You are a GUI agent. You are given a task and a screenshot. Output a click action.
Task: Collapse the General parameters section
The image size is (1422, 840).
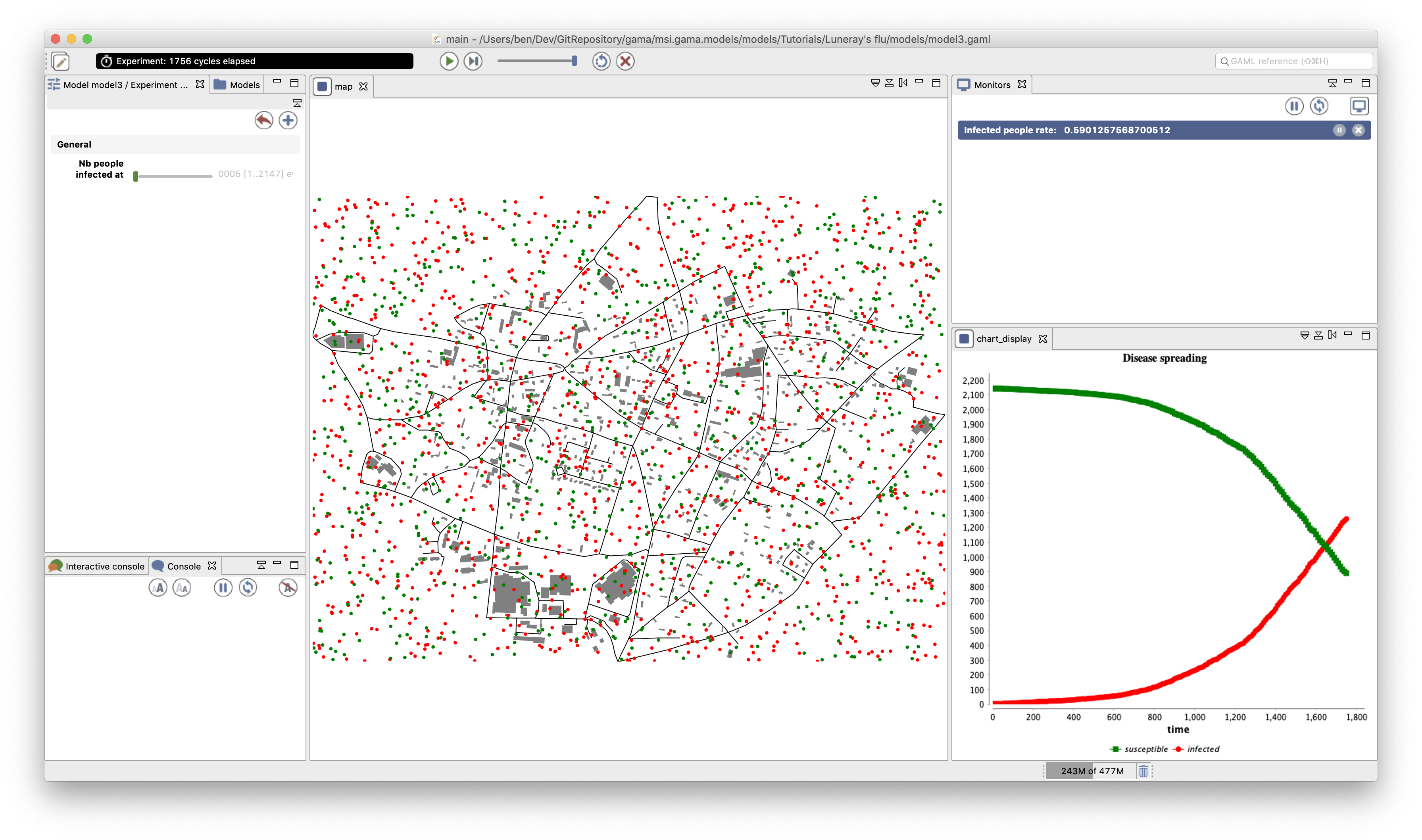click(175, 144)
